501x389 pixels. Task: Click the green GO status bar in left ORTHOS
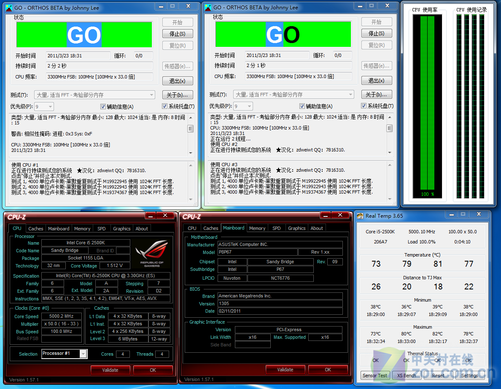click(x=84, y=35)
